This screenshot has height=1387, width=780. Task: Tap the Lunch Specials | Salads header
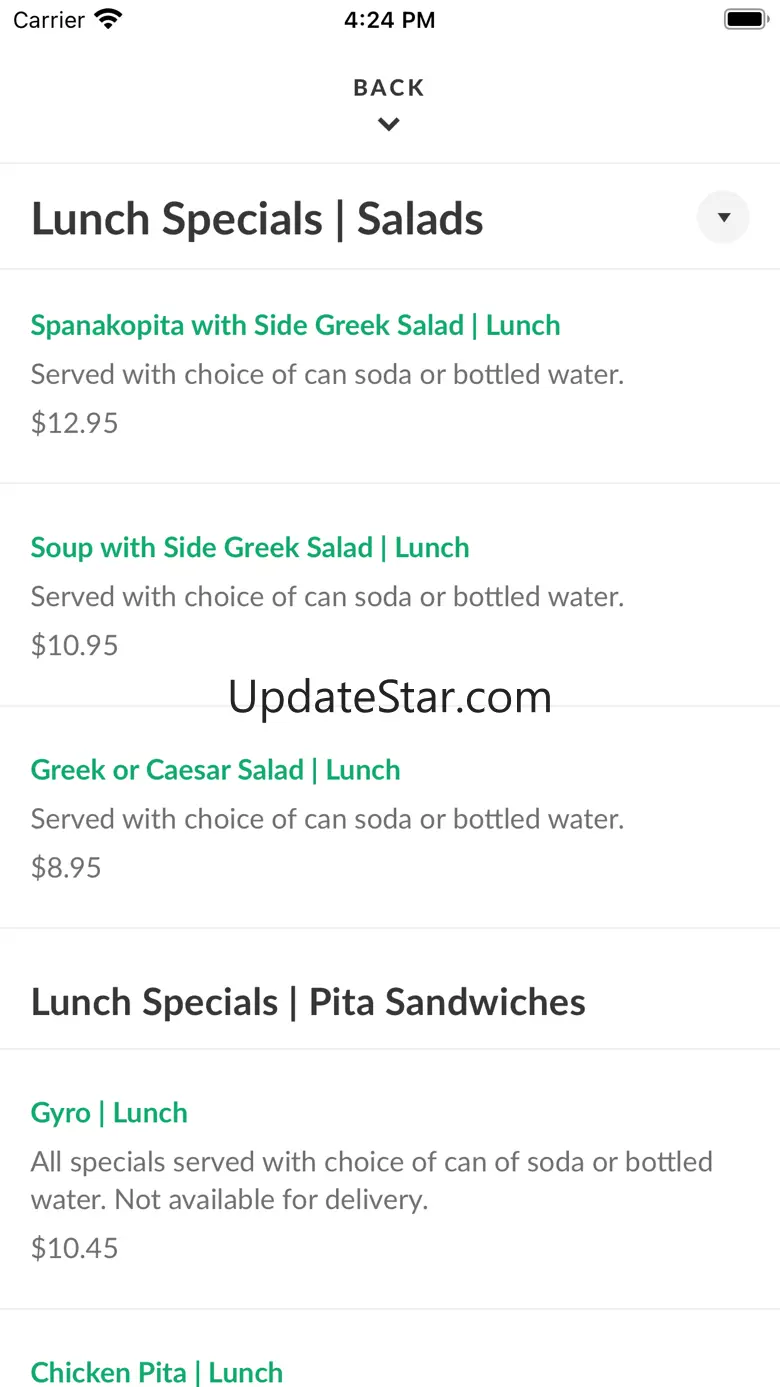[257, 219]
